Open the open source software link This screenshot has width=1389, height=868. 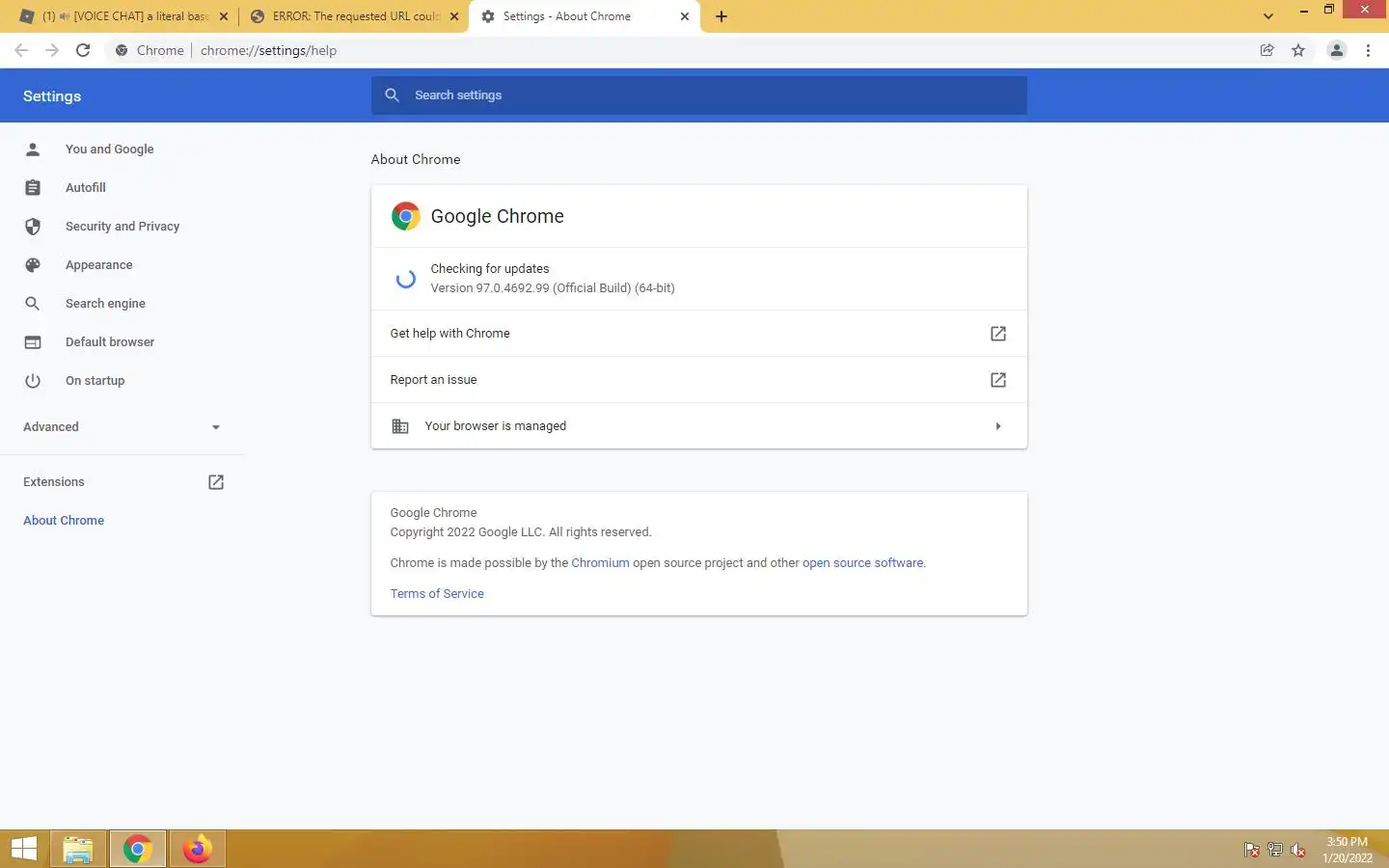862,562
